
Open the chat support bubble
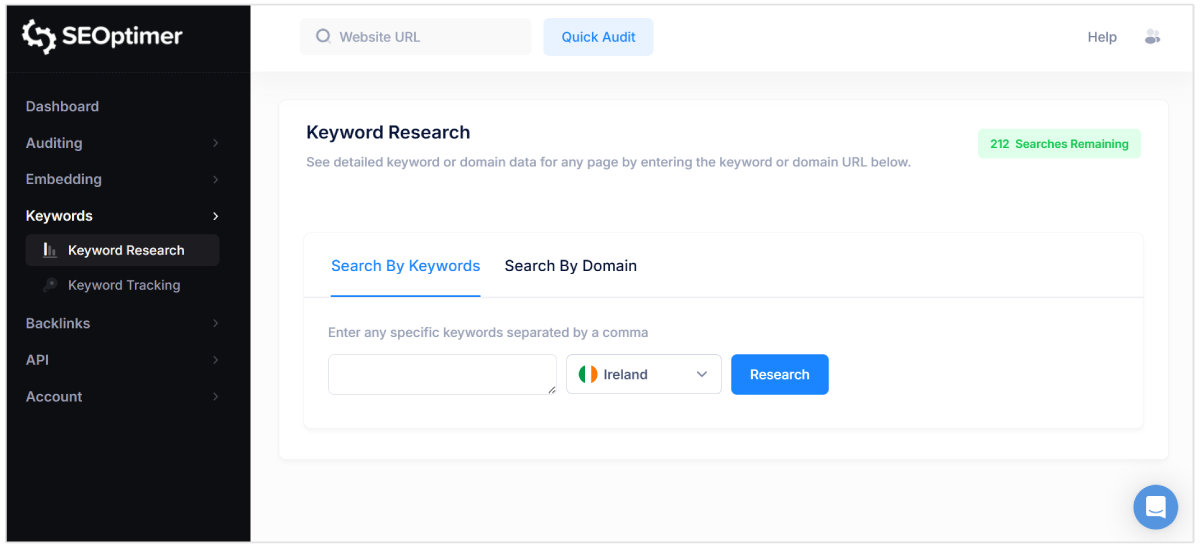pos(1155,507)
